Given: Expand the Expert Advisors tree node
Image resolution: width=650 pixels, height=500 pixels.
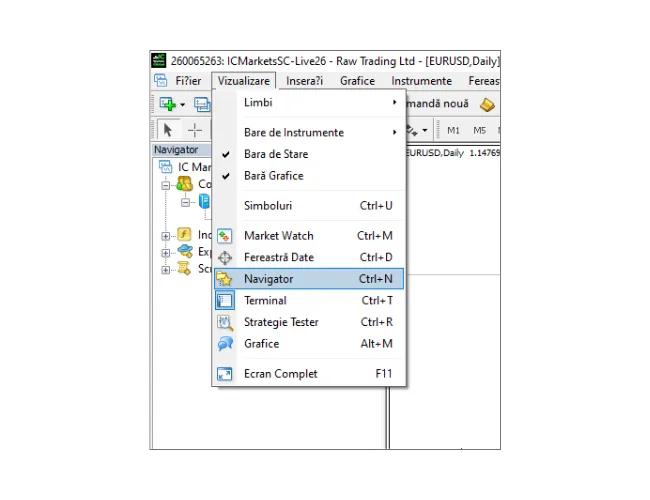Looking at the screenshot, I should 165,253.
